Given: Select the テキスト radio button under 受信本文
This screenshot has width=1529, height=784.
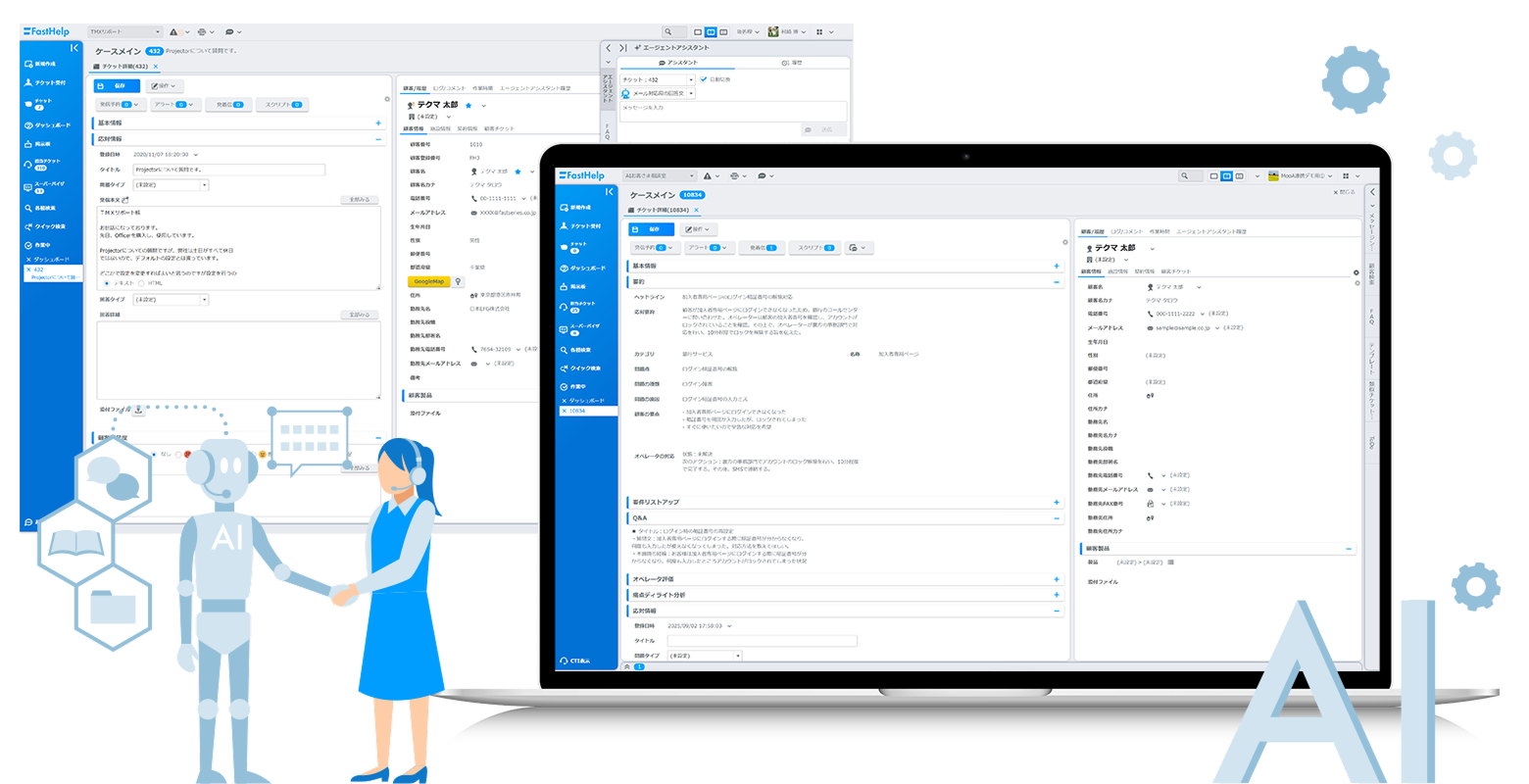Looking at the screenshot, I should [x=107, y=283].
